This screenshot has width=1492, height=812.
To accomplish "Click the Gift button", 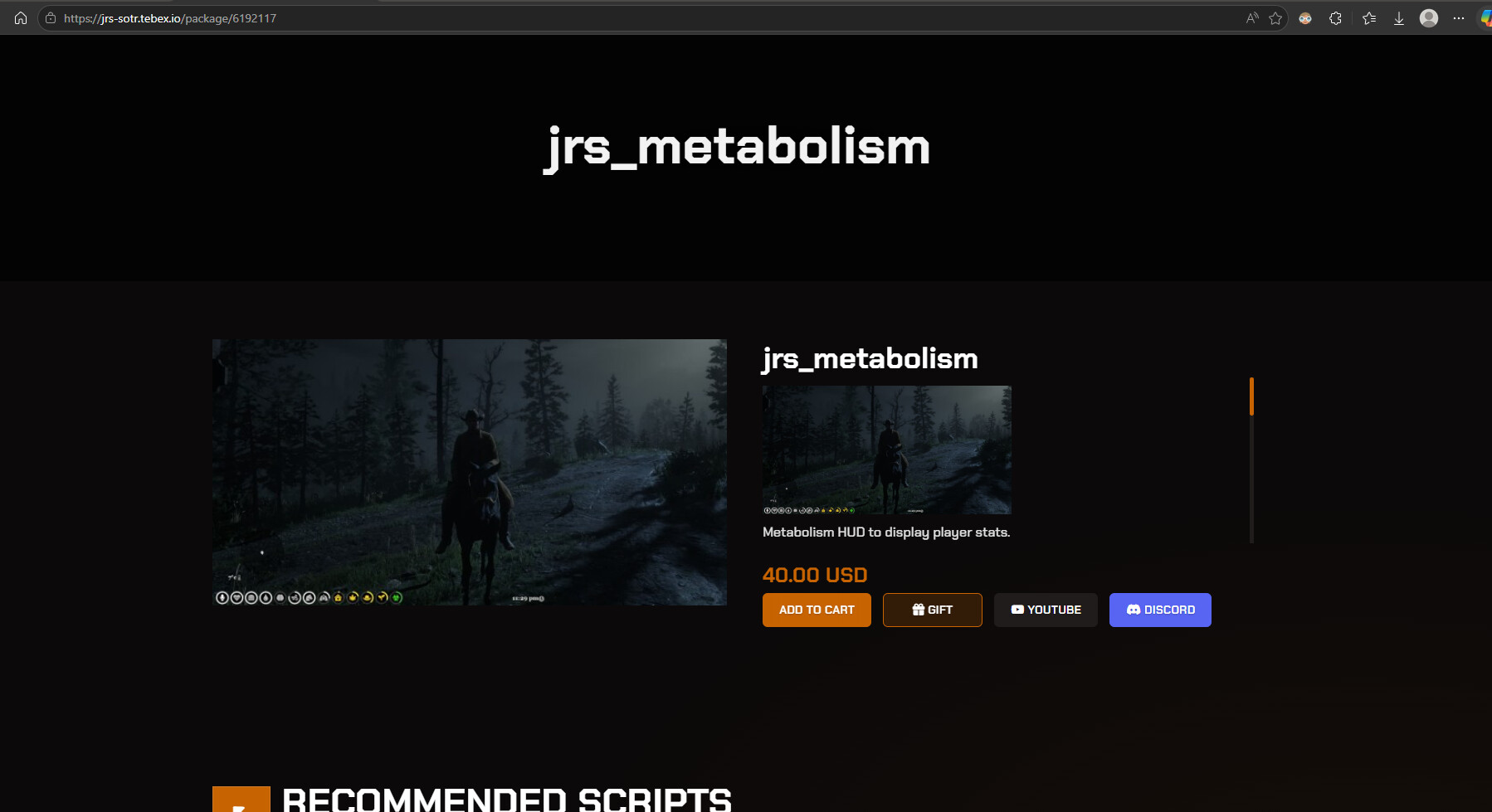I will click(933, 610).
